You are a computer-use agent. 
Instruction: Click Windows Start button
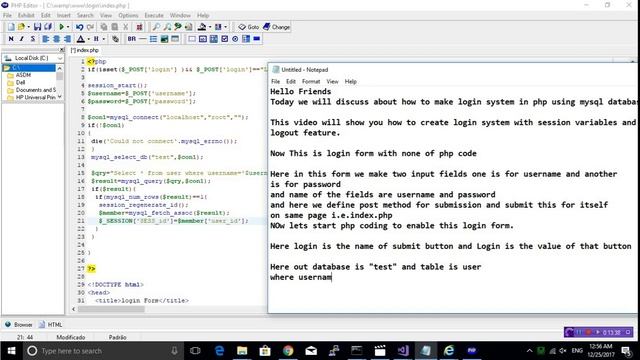pos(11,351)
